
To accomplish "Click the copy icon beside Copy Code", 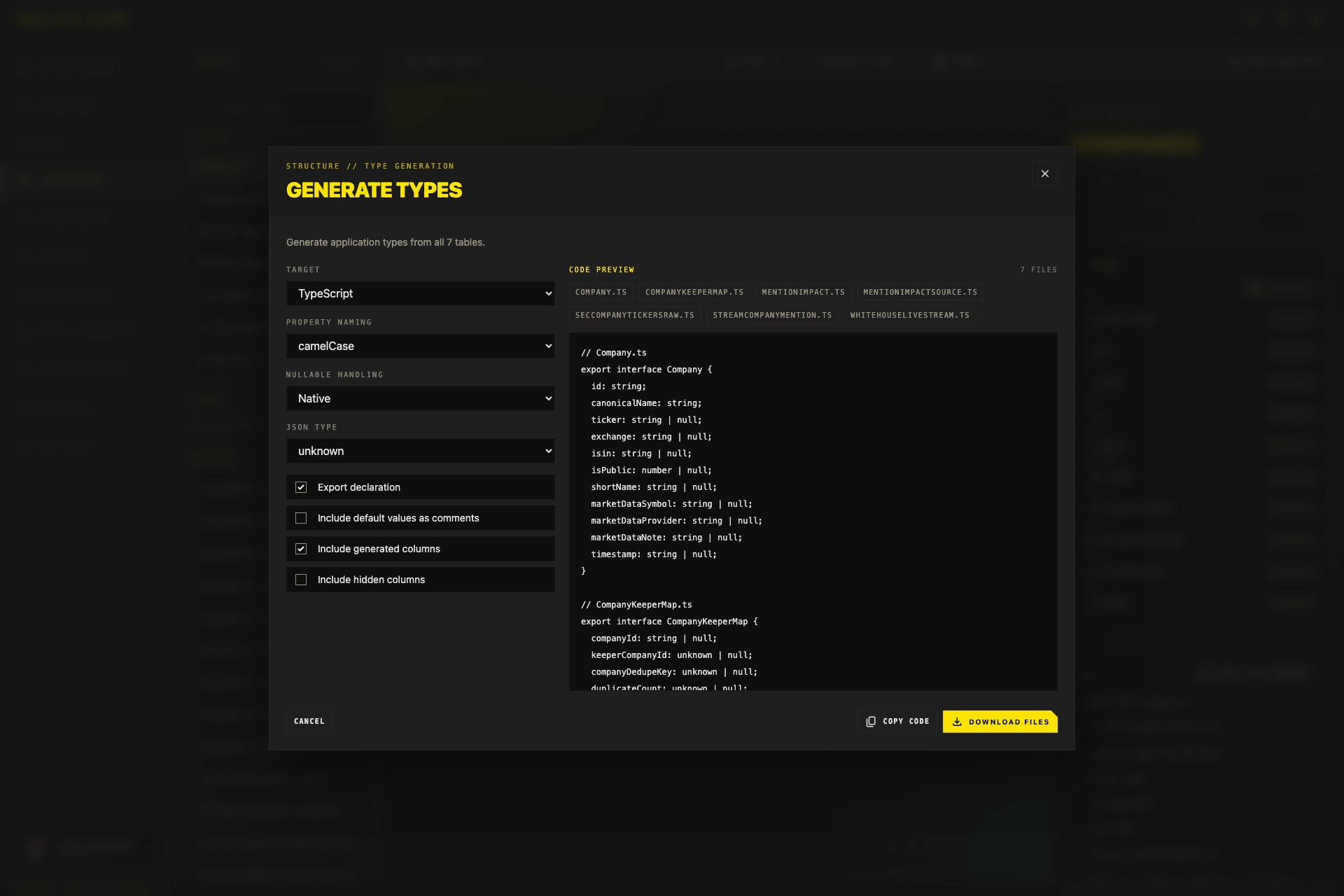I will coord(871,722).
